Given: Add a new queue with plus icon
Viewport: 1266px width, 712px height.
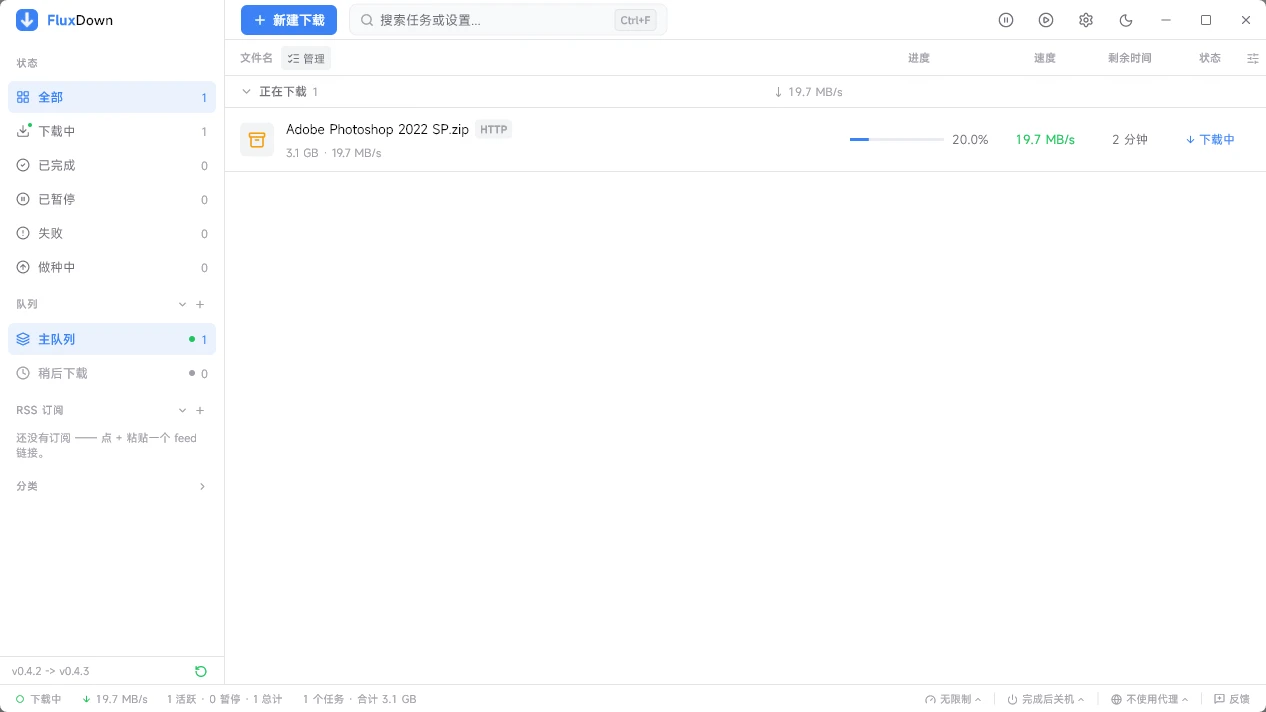Looking at the screenshot, I should click(x=200, y=304).
